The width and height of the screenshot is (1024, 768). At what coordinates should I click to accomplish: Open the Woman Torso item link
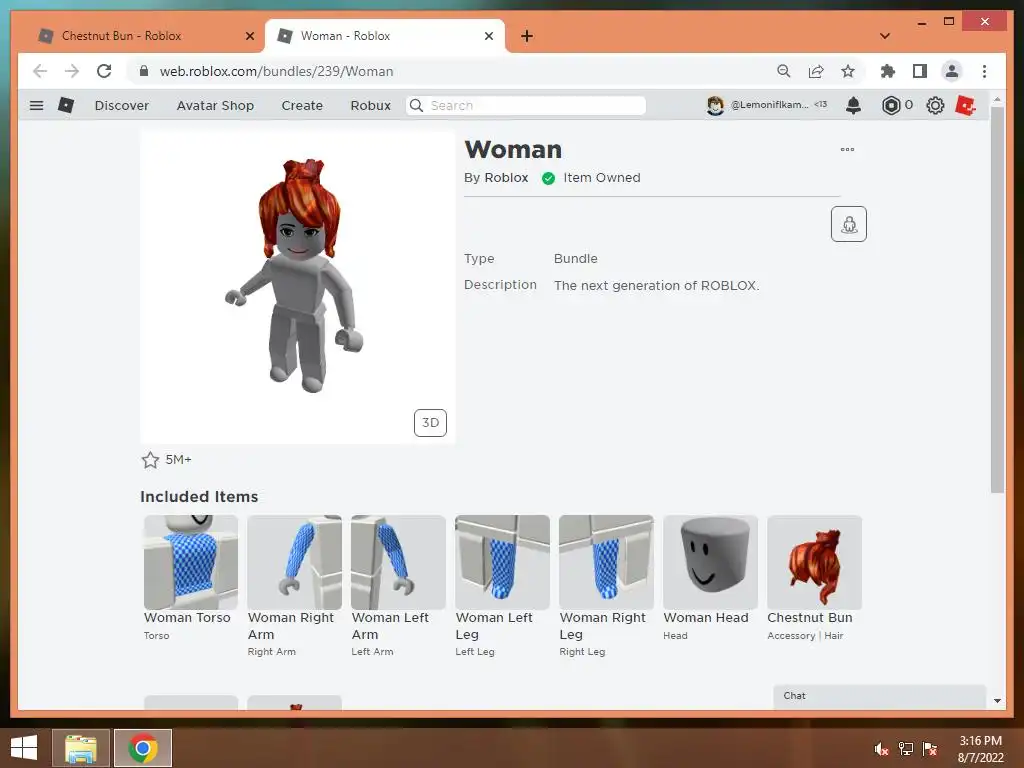(187, 618)
